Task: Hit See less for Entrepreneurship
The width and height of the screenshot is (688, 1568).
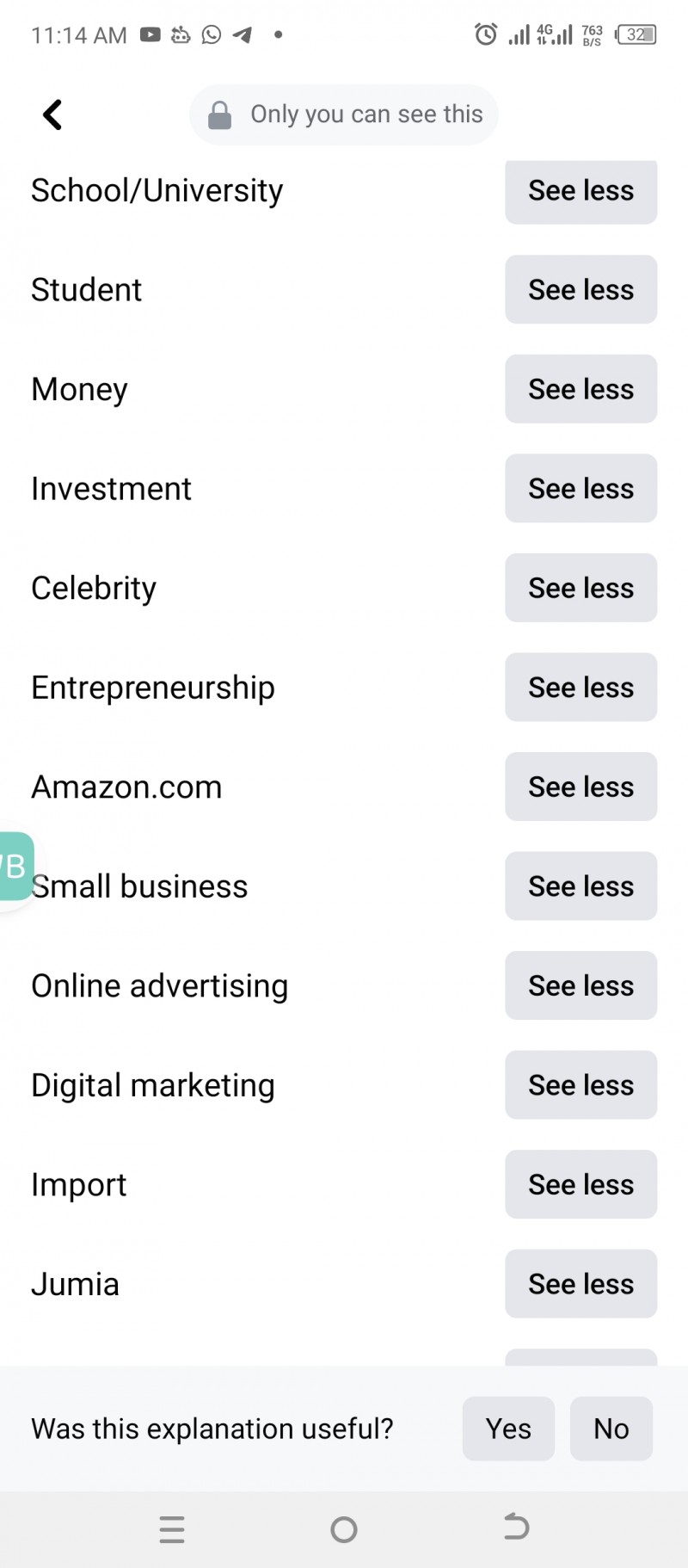Action: coord(580,688)
